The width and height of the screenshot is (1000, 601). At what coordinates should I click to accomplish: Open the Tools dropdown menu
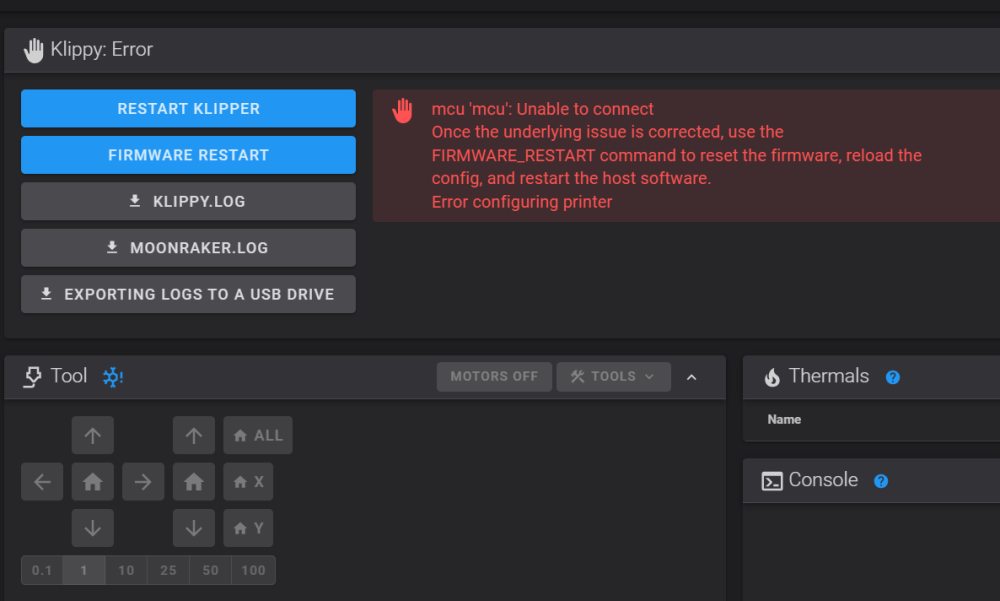point(614,376)
